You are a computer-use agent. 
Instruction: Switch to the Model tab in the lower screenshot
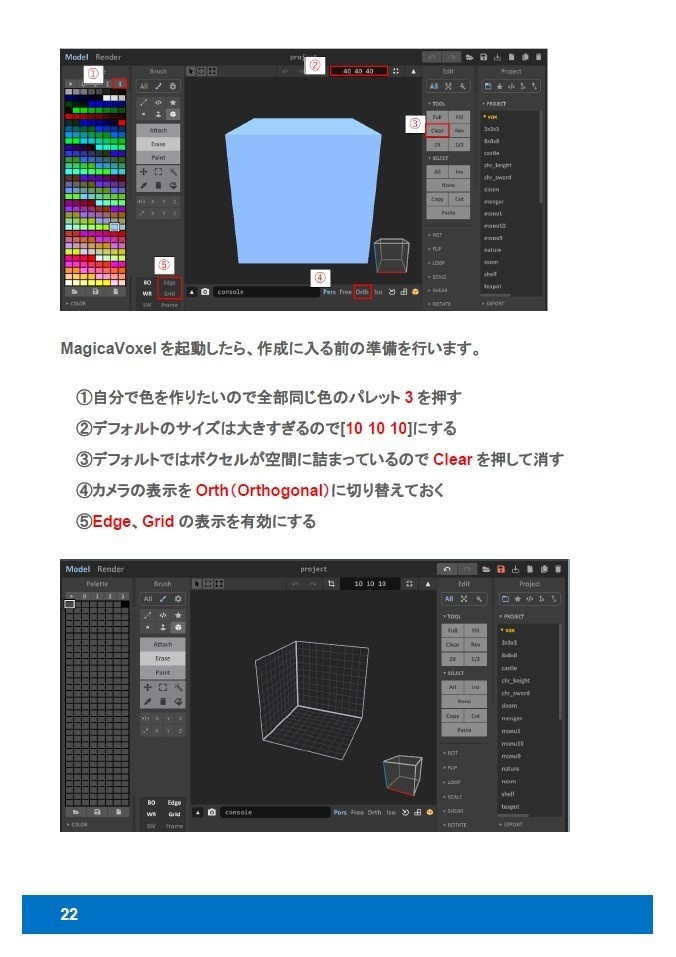pyautogui.click(x=77, y=569)
